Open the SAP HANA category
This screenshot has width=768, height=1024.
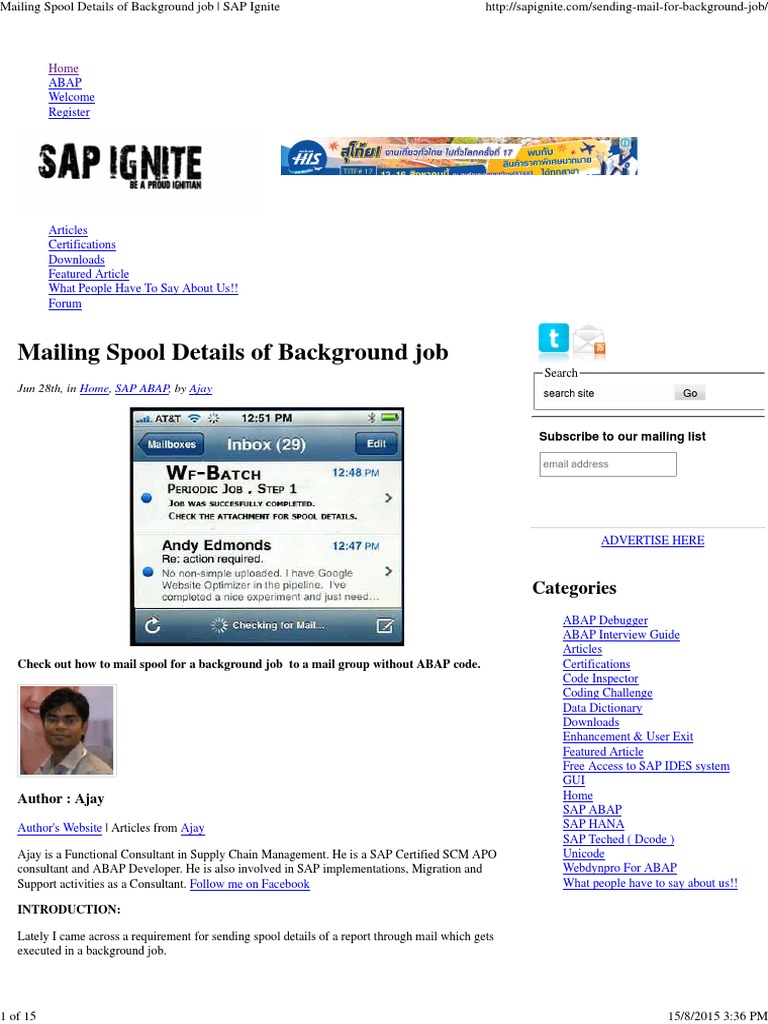(x=594, y=824)
